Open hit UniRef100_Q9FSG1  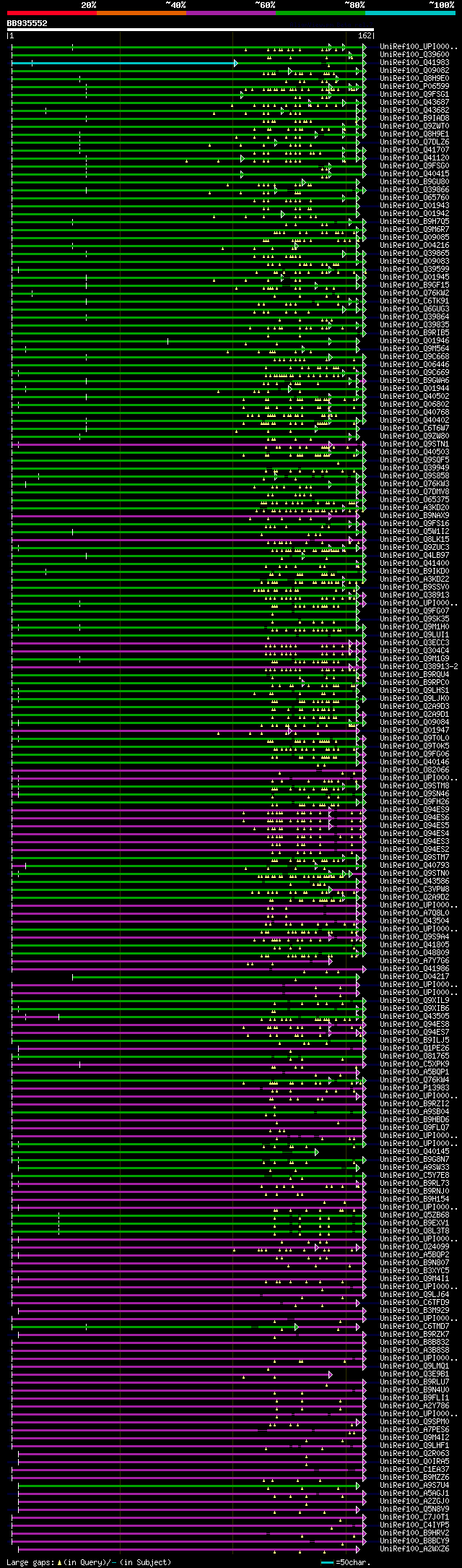pos(414,95)
